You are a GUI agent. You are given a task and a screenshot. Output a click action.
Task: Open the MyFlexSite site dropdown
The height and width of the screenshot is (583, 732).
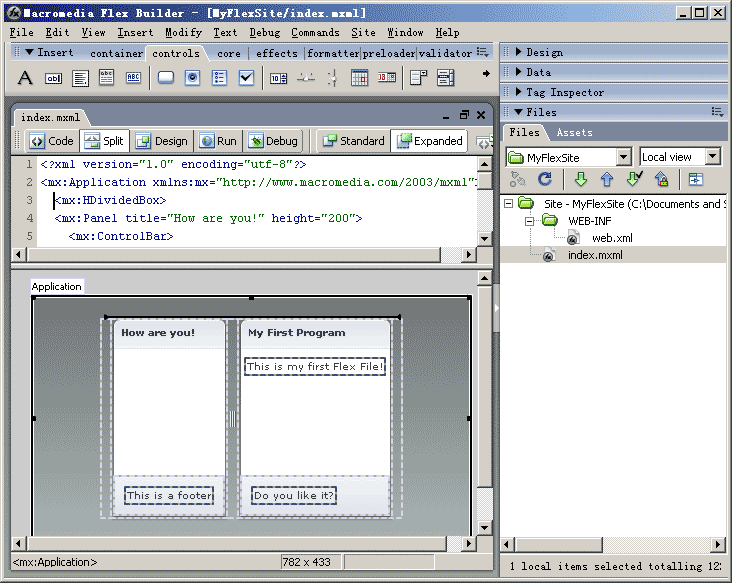click(624, 157)
